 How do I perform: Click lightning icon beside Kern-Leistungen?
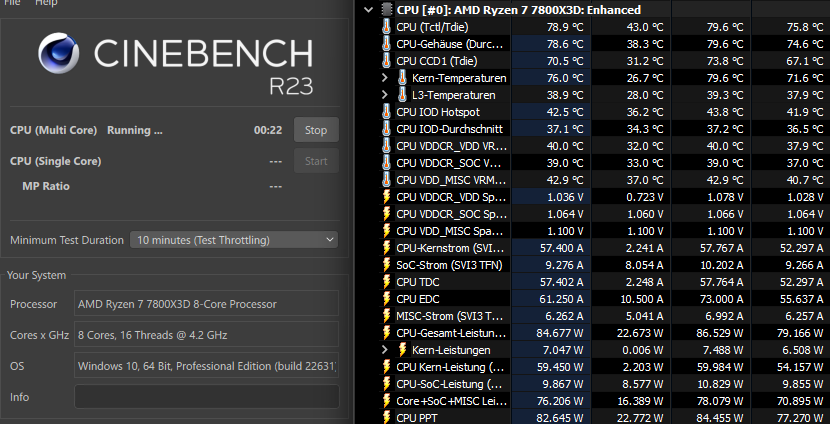pyautogui.click(x=402, y=350)
